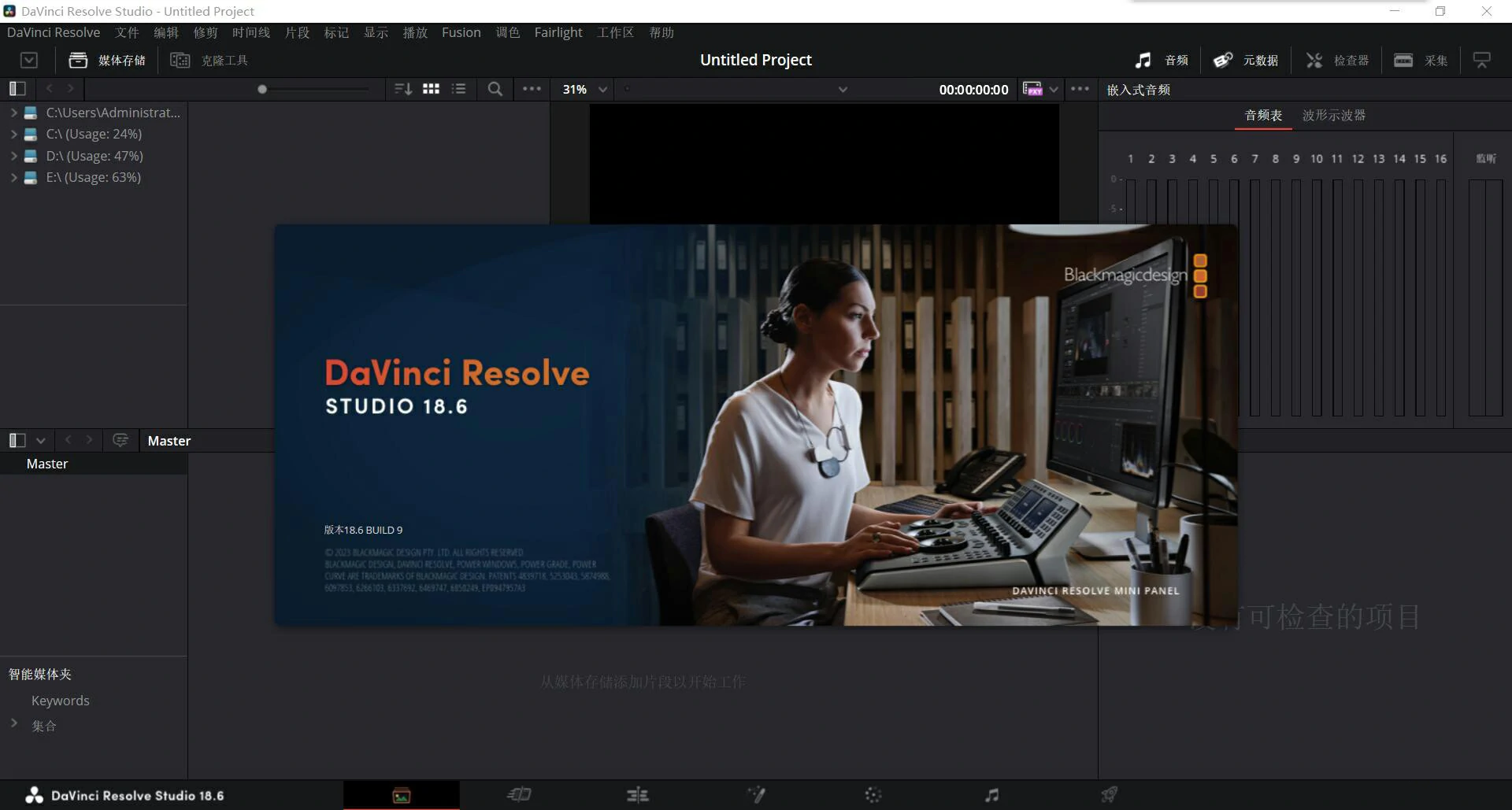The width and height of the screenshot is (1512, 810).
Task: Open the 媒体存储 media storage panel
Action: click(107, 60)
